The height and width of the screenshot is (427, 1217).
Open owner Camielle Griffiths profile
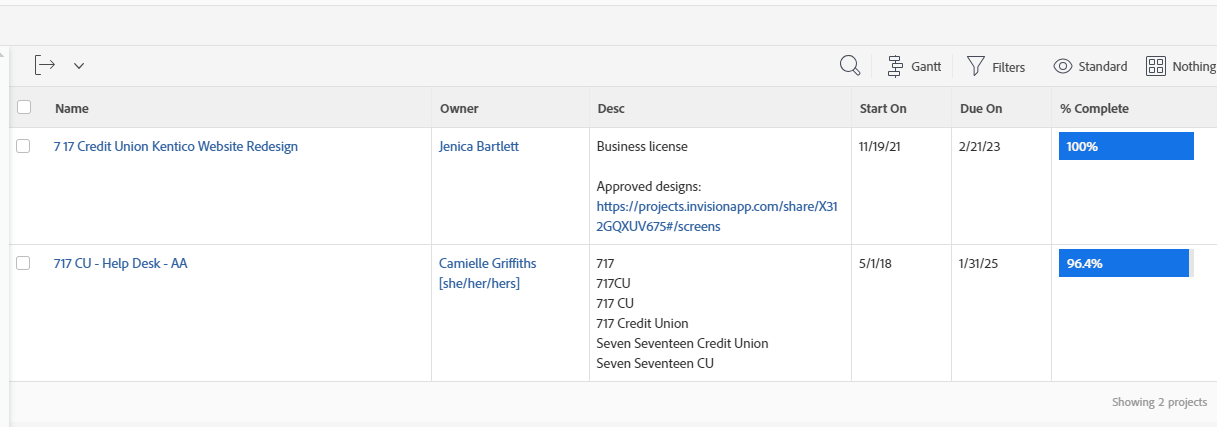(487, 273)
